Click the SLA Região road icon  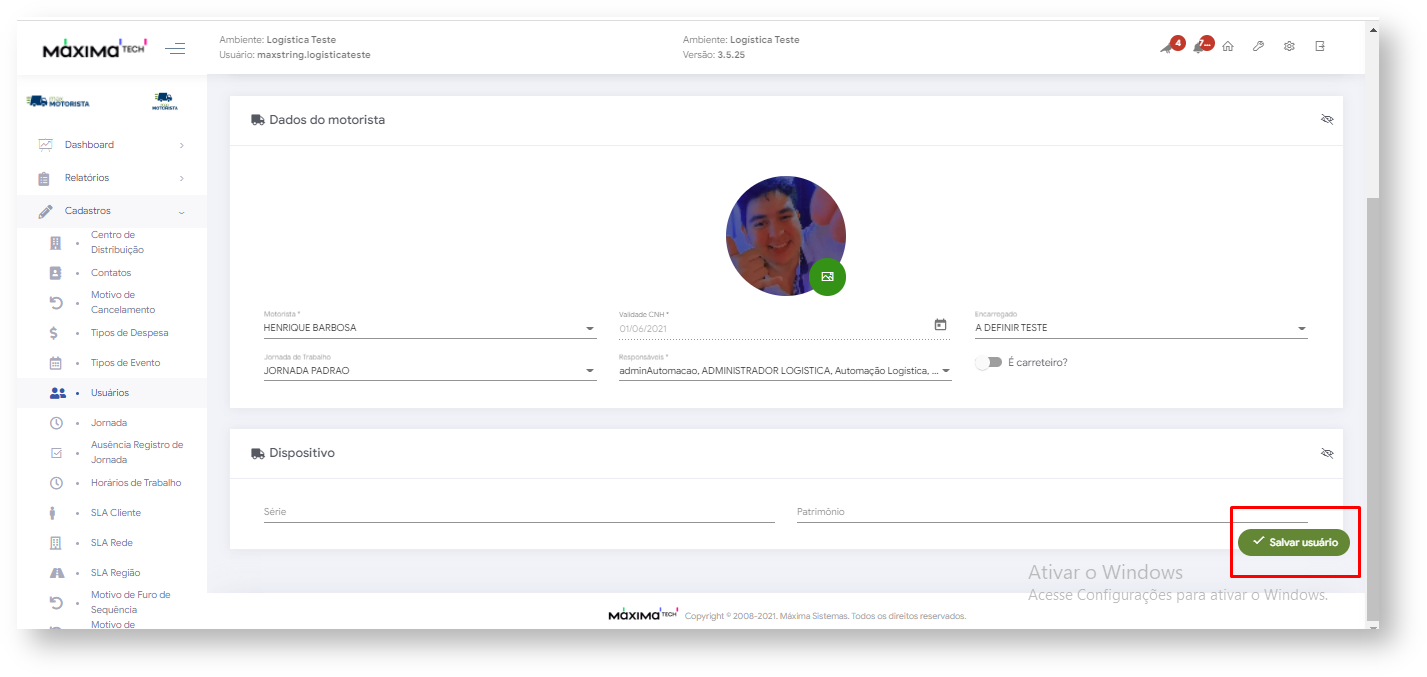pos(57,573)
